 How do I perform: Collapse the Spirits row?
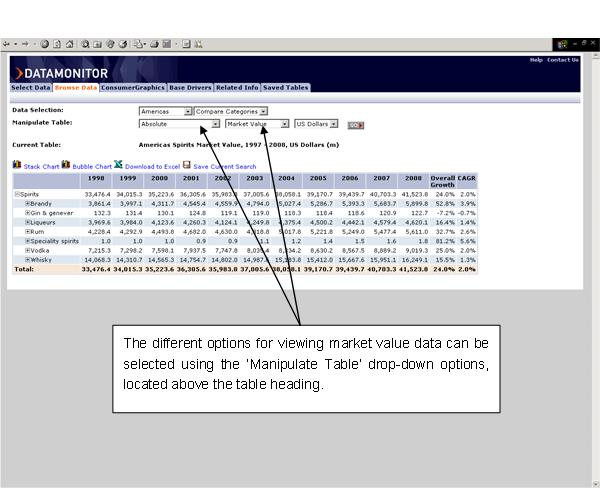(17, 194)
